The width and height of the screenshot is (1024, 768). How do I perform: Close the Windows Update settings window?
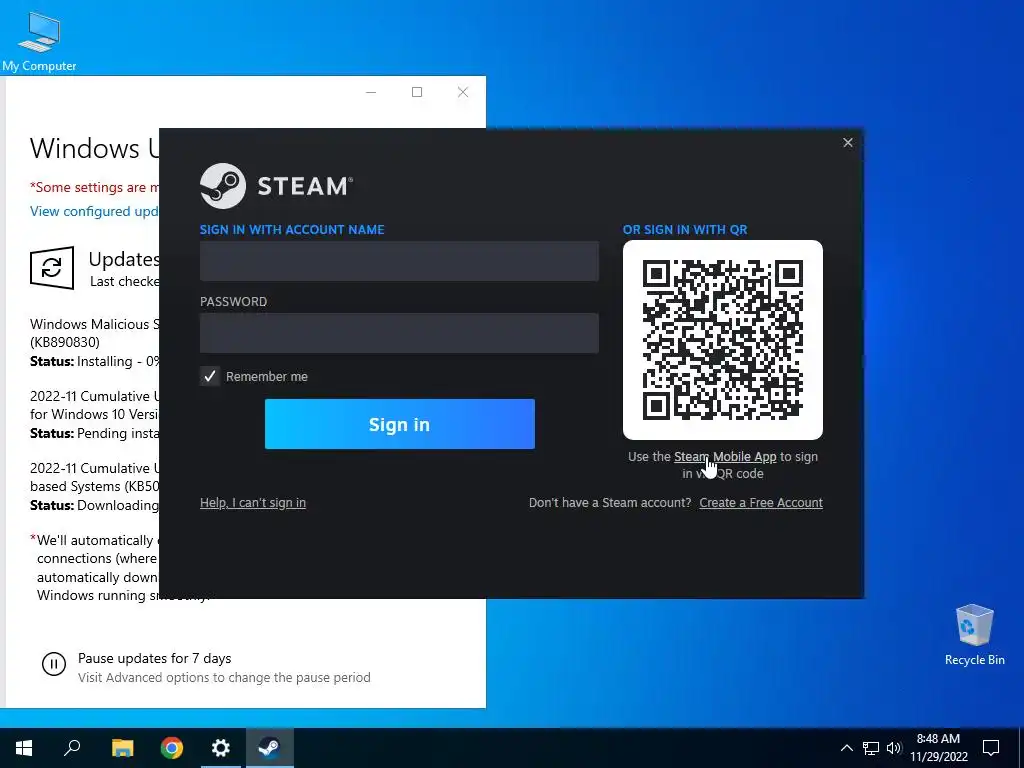point(462,92)
